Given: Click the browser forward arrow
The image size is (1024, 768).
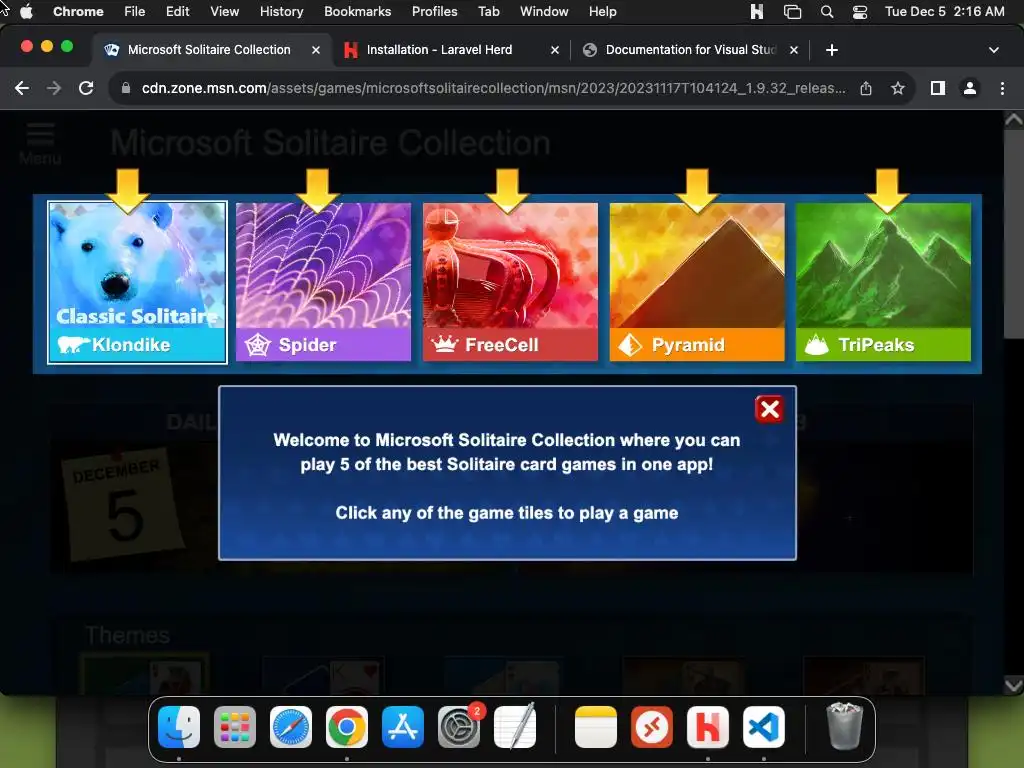Looking at the screenshot, I should click(x=54, y=88).
